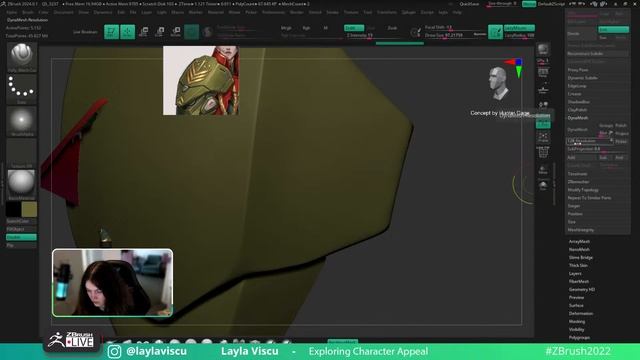Expand the Layers section
The width and height of the screenshot is (640, 360).
tap(575, 273)
